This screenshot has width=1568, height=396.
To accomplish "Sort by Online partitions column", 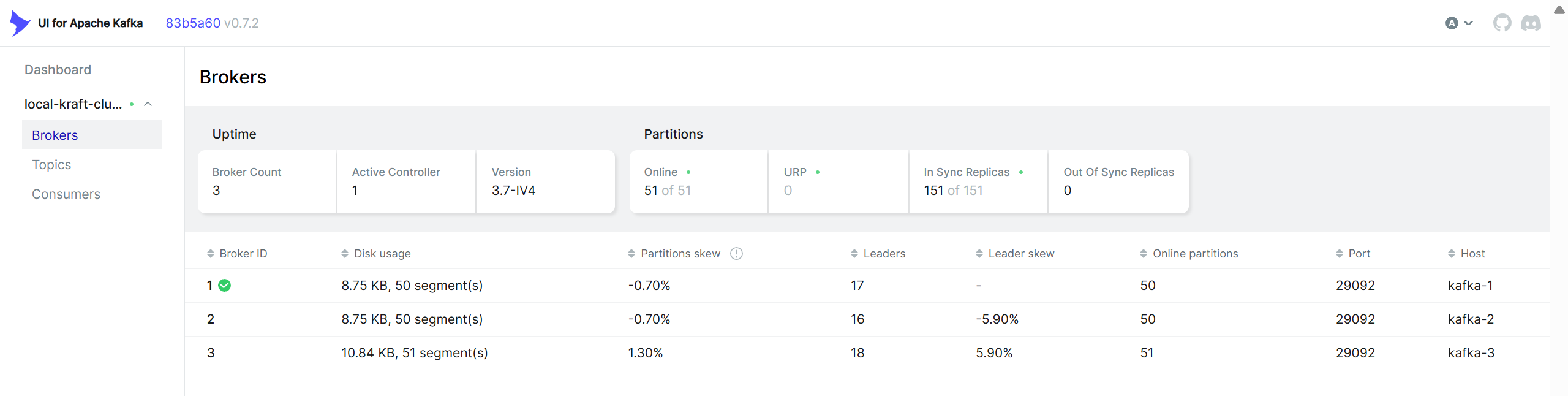I will tap(1194, 254).
